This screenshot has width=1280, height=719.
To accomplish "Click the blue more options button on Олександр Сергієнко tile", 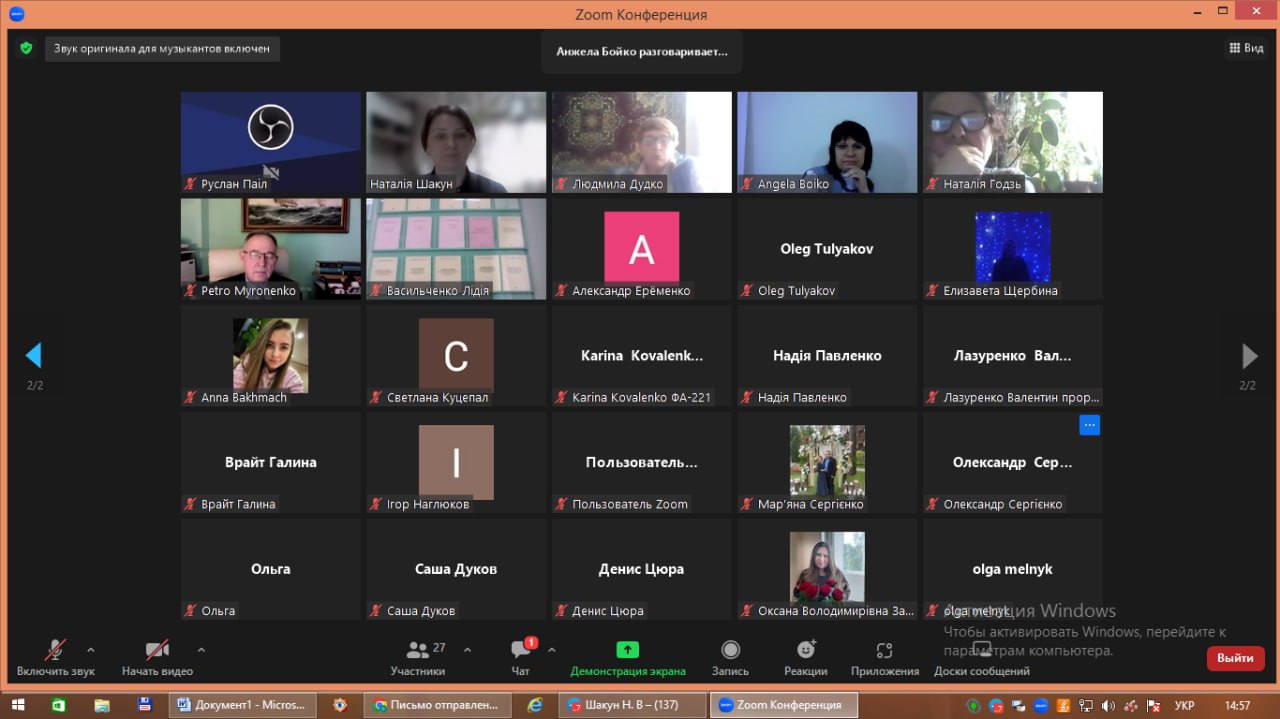I will 1089,425.
